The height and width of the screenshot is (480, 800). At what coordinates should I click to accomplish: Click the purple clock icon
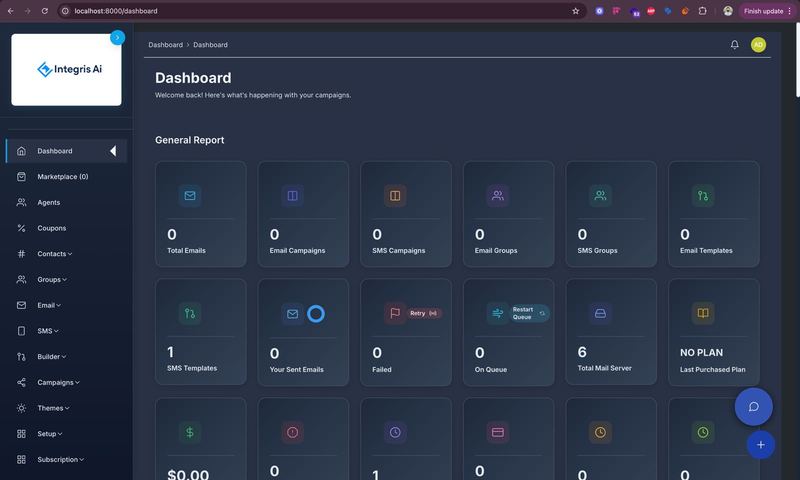395,433
